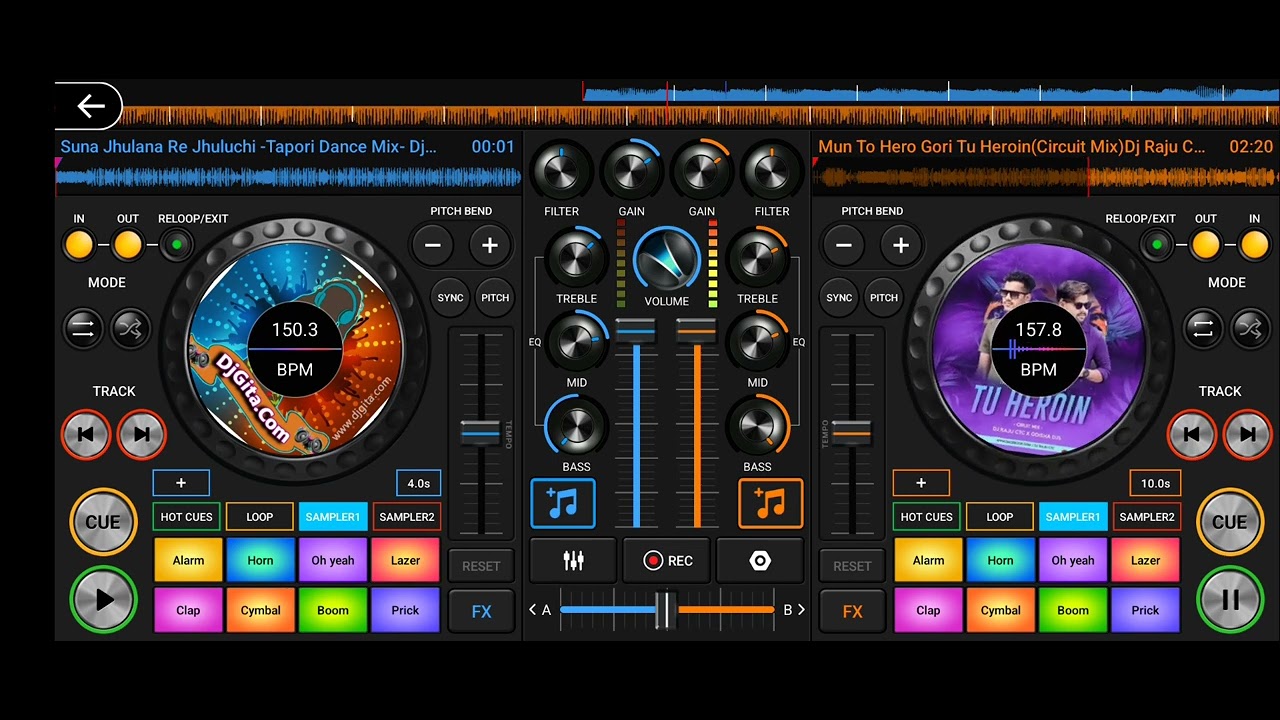Click the left deck BASS knob
The height and width of the screenshot is (720, 1280).
[x=577, y=427]
